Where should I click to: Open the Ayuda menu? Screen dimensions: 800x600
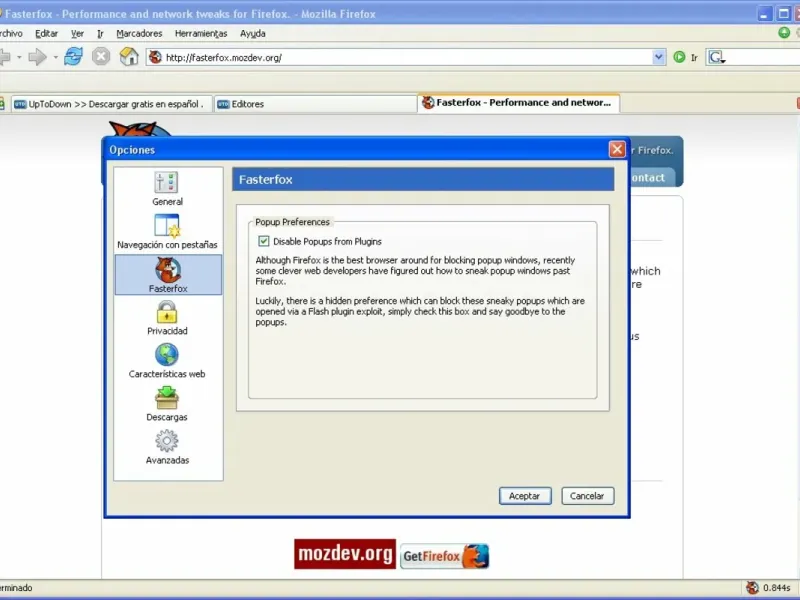(x=253, y=34)
